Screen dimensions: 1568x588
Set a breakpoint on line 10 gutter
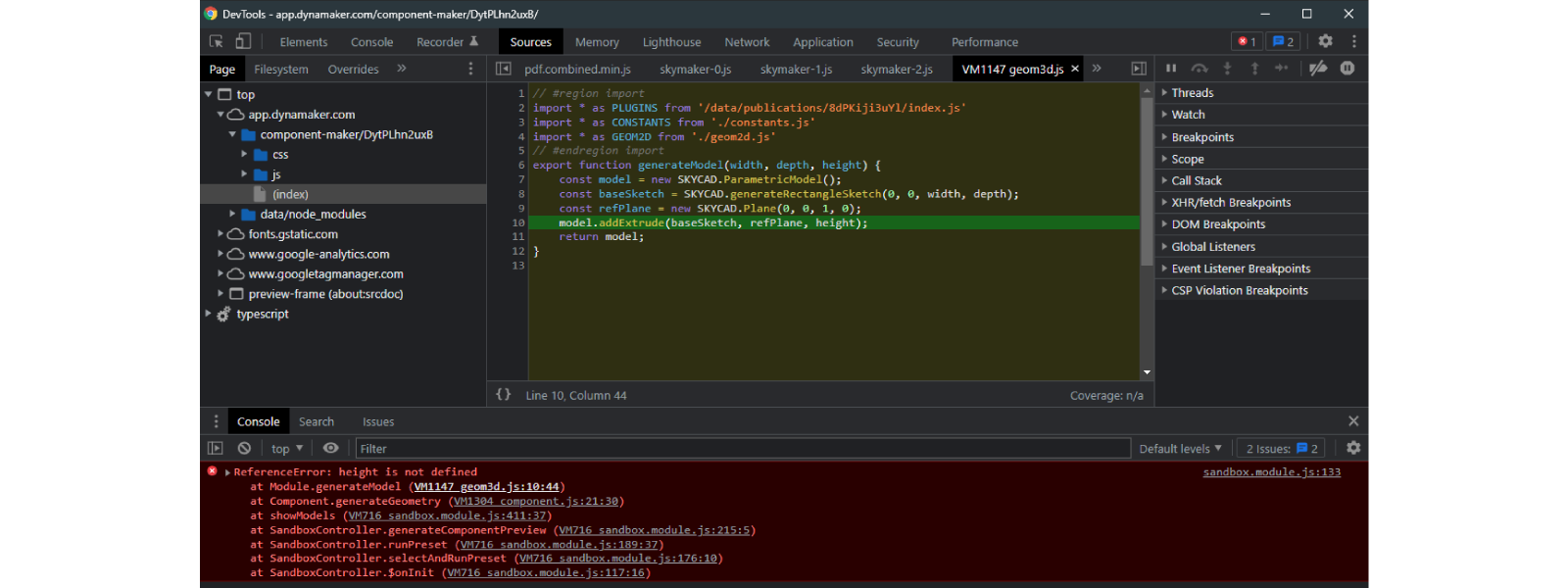pyautogui.click(x=517, y=222)
